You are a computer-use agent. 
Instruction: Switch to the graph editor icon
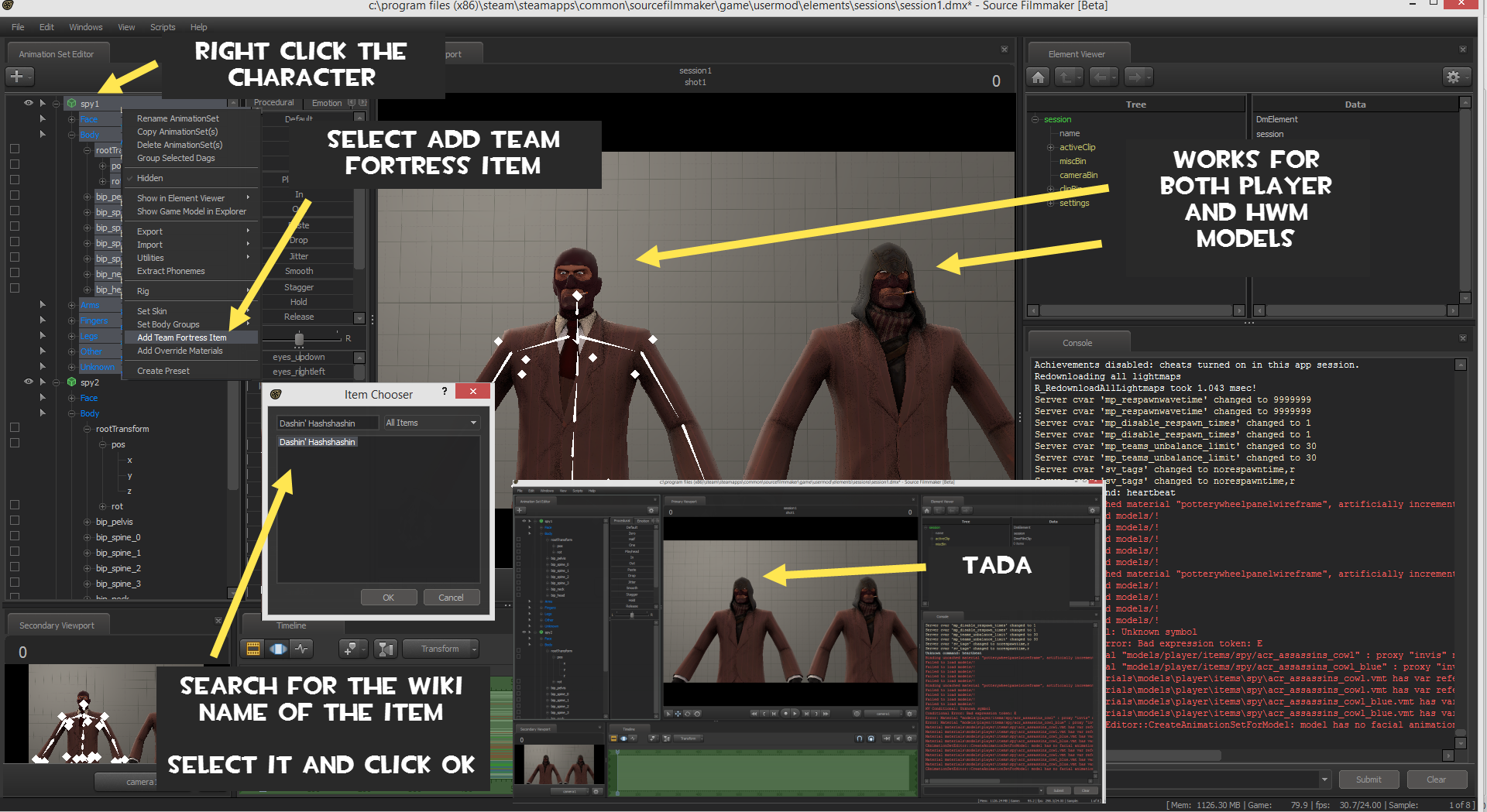pos(301,649)
